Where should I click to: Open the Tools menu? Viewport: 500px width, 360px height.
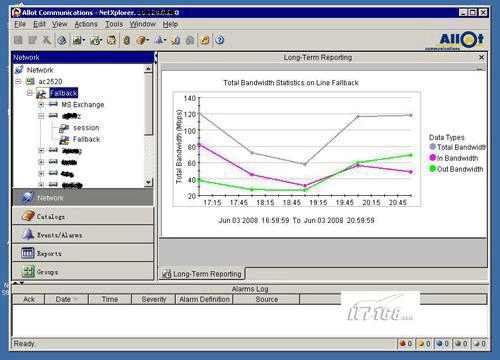pyautogui.click(x=114, y=24)
